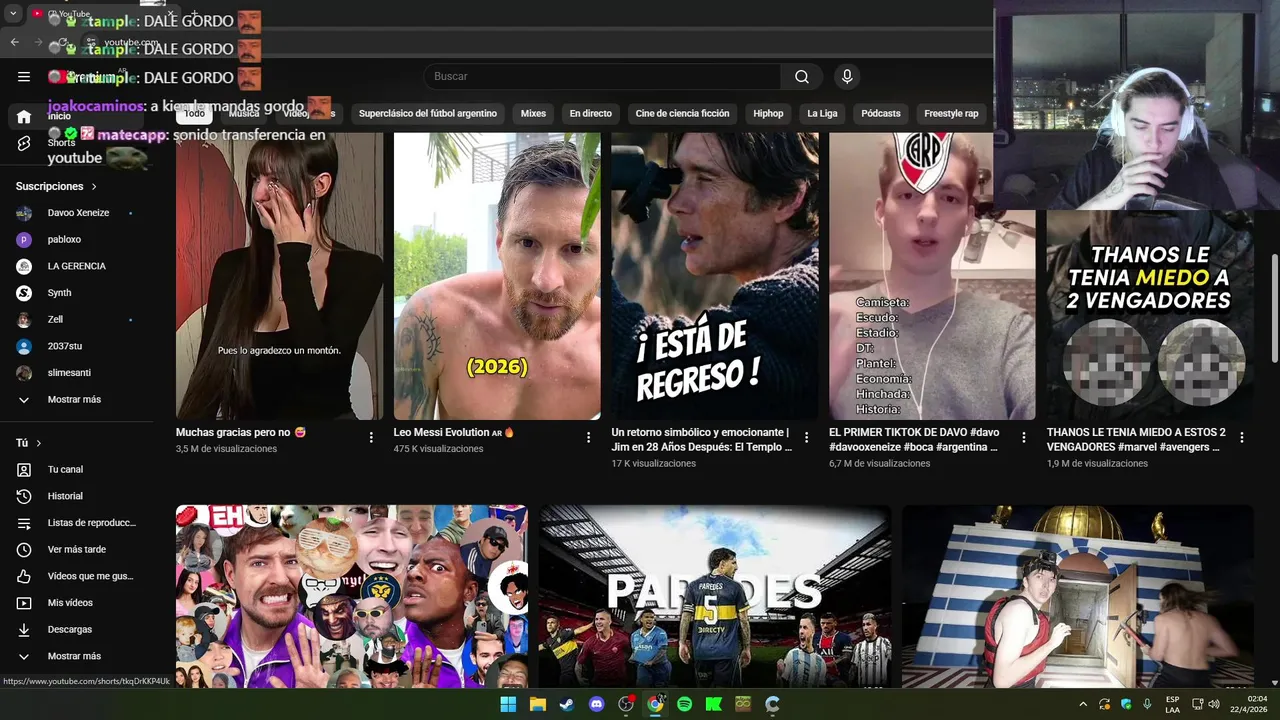Open the MrBeast faces collage video thumbnail
This screenshot has height=720, width=1280.
pyautogui.click(x=352, y=596)
